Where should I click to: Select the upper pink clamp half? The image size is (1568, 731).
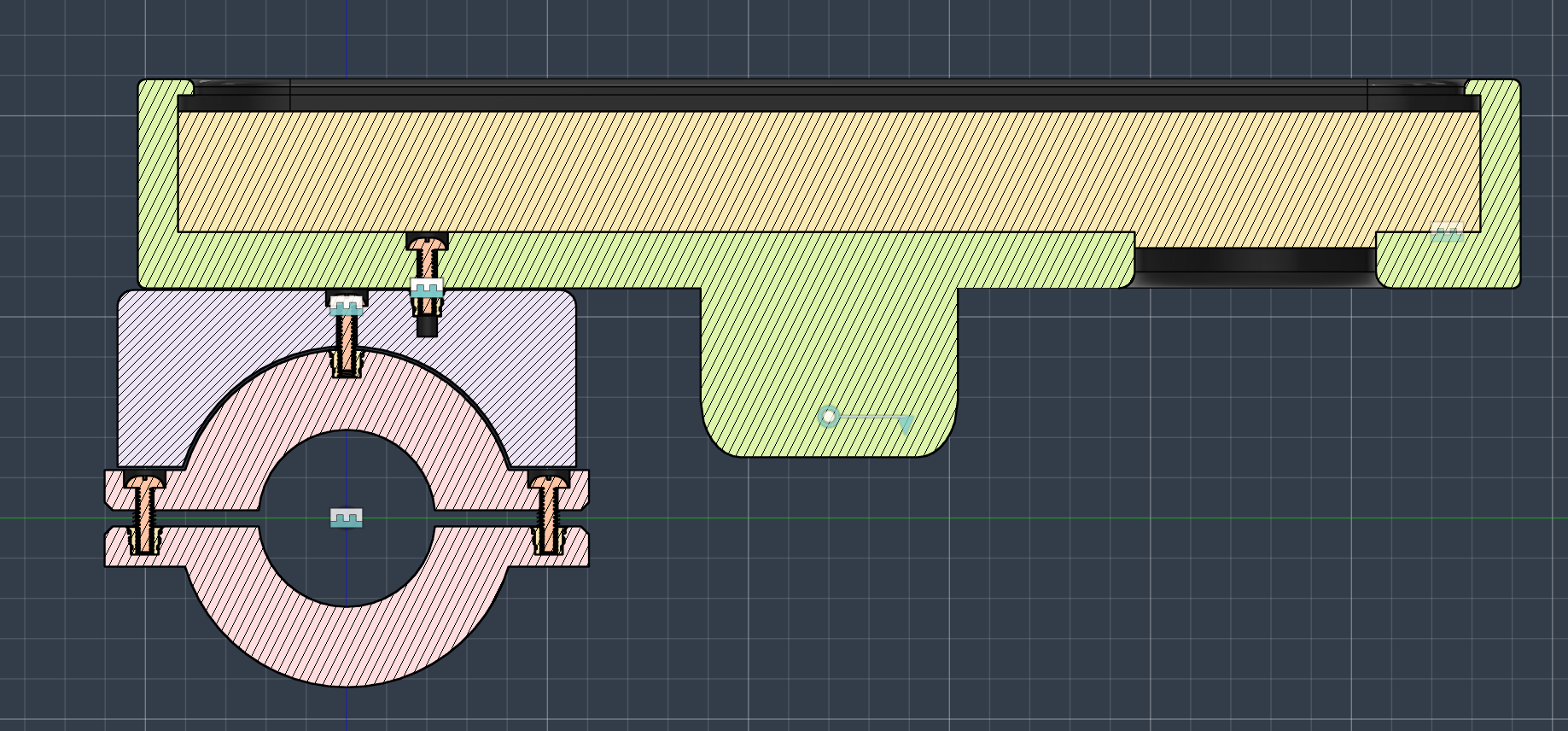click(x=347, y=427)
